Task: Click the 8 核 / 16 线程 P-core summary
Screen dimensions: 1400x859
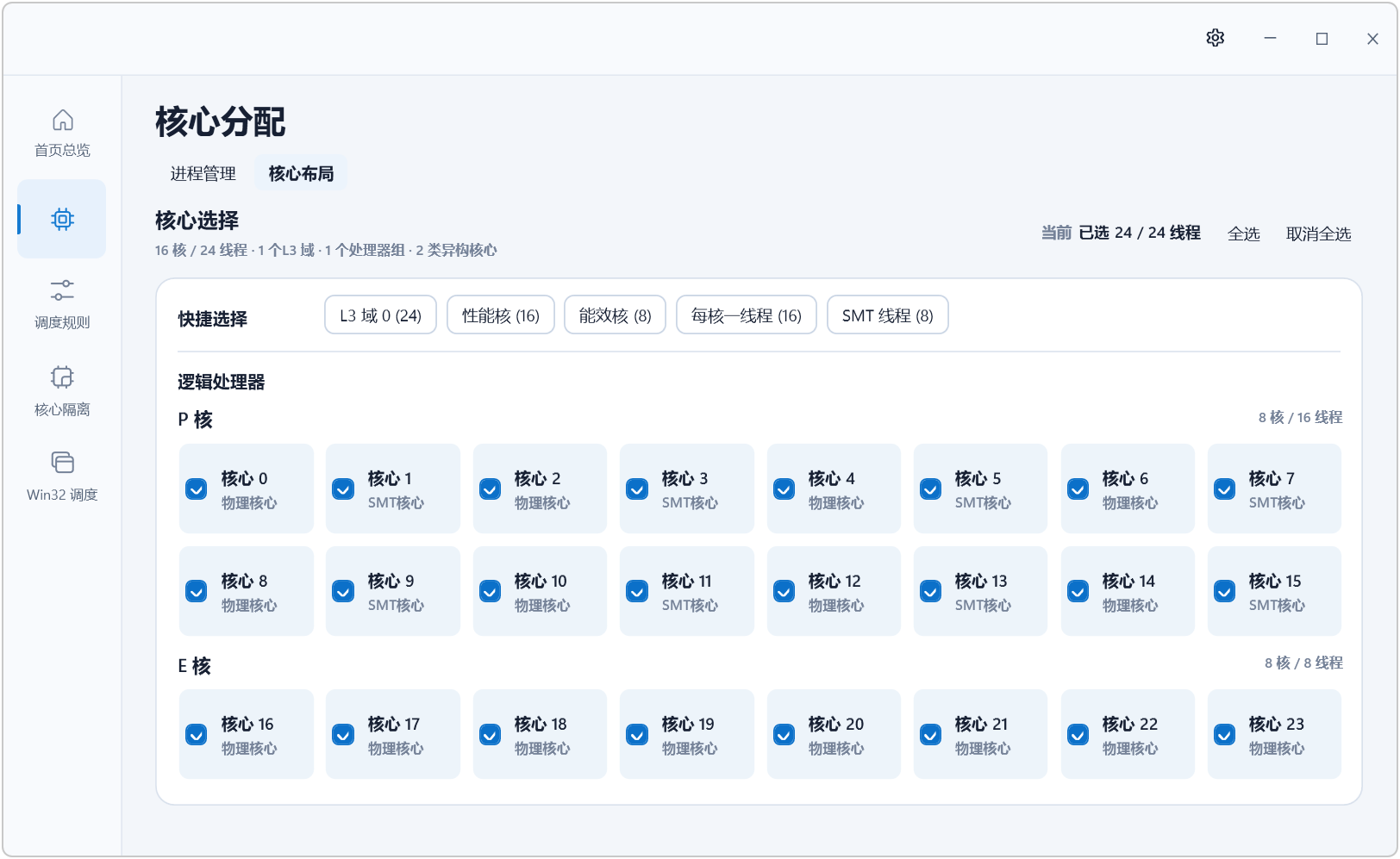Action: (1300, 417)
